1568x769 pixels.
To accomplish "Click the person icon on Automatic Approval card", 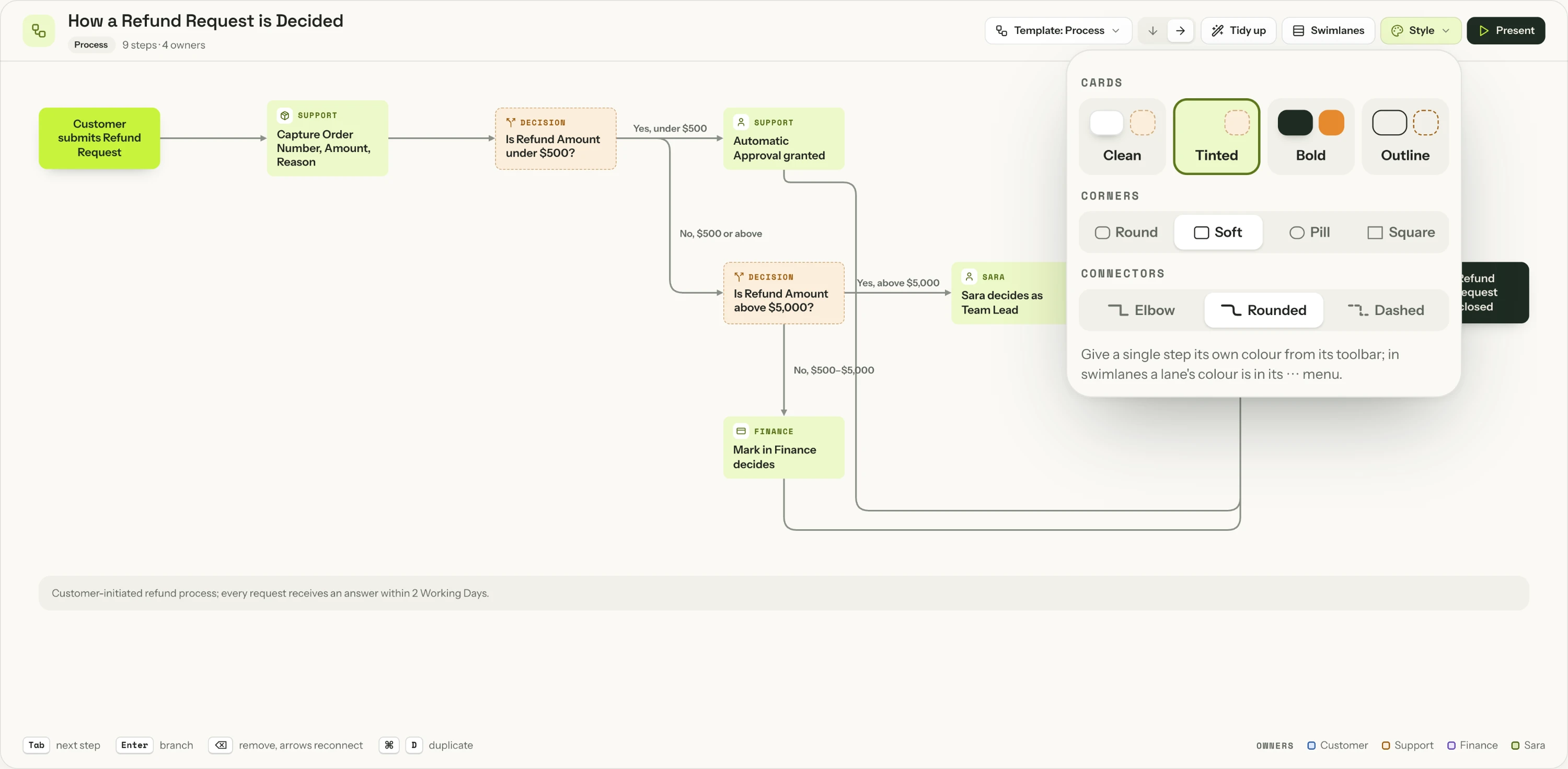I will 741,122.
